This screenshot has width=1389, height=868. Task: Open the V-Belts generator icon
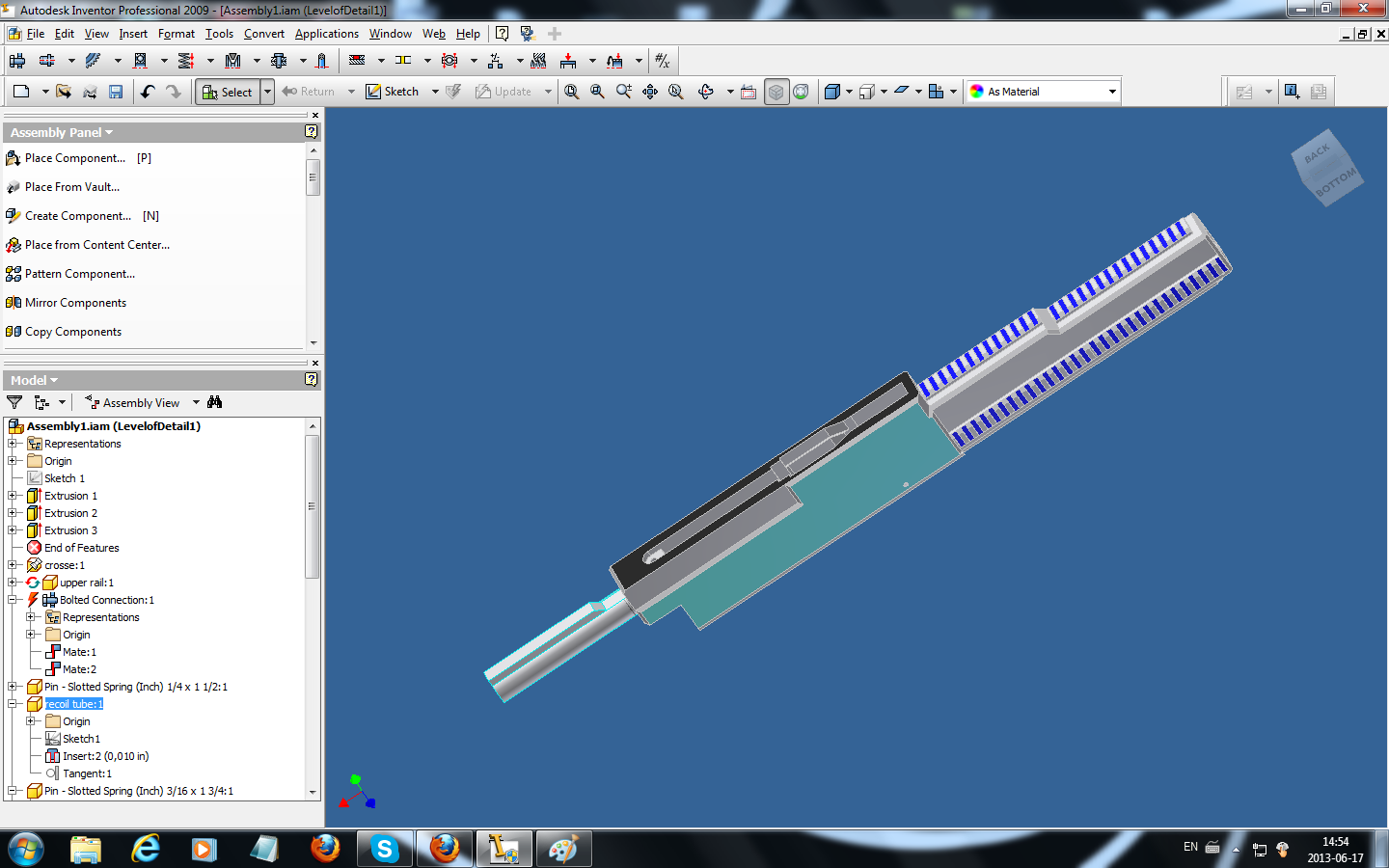pos(232,61)
